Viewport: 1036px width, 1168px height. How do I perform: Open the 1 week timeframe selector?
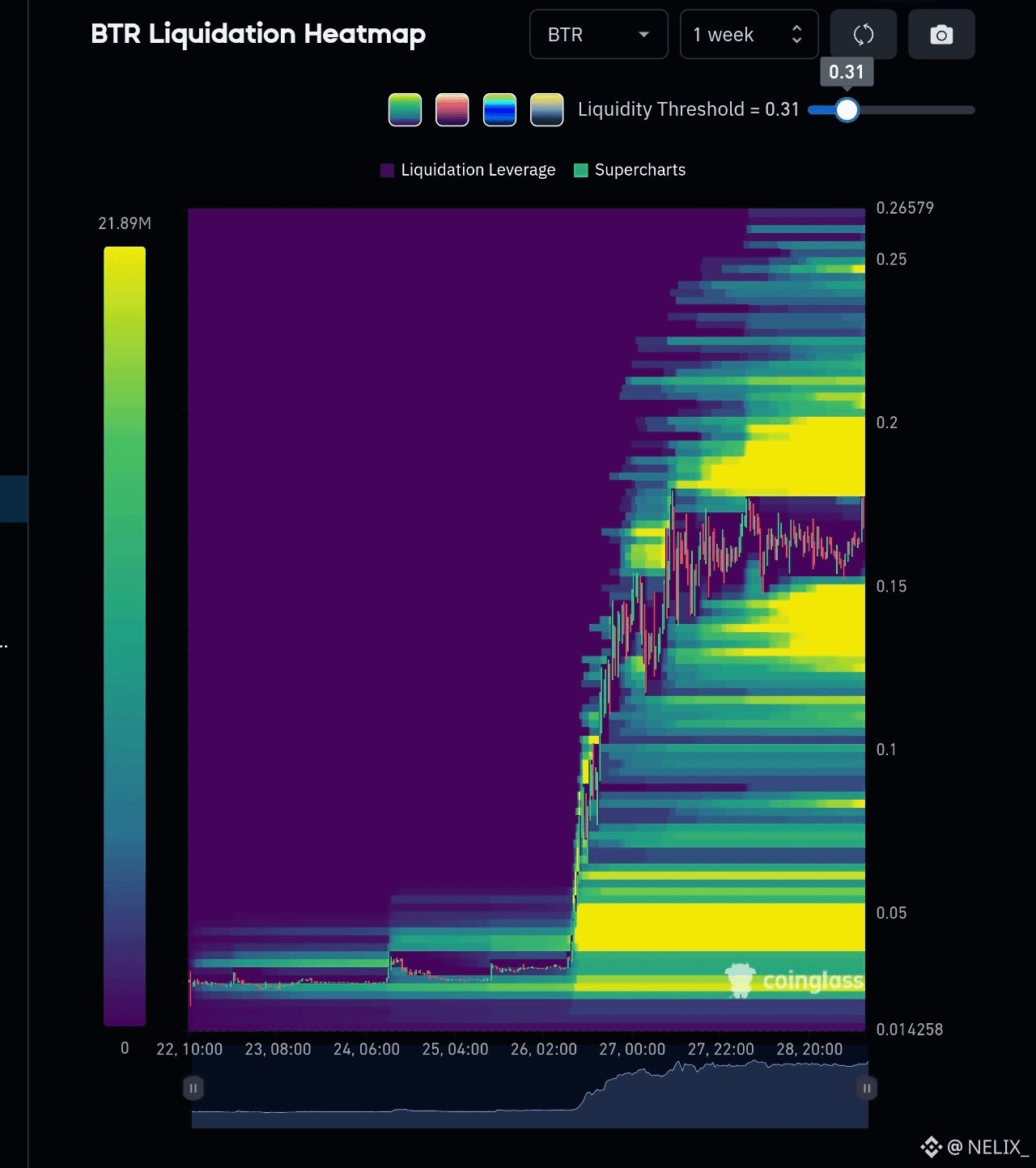749,34
